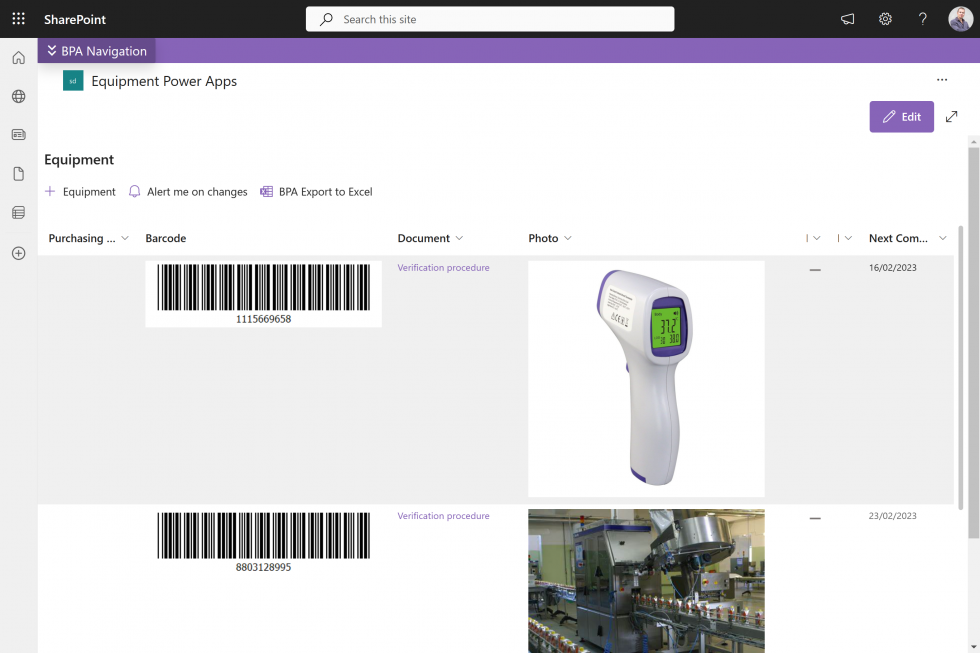
Task: Open the Equipment Power Apps ellipsis menu
Action: point(941,79)
